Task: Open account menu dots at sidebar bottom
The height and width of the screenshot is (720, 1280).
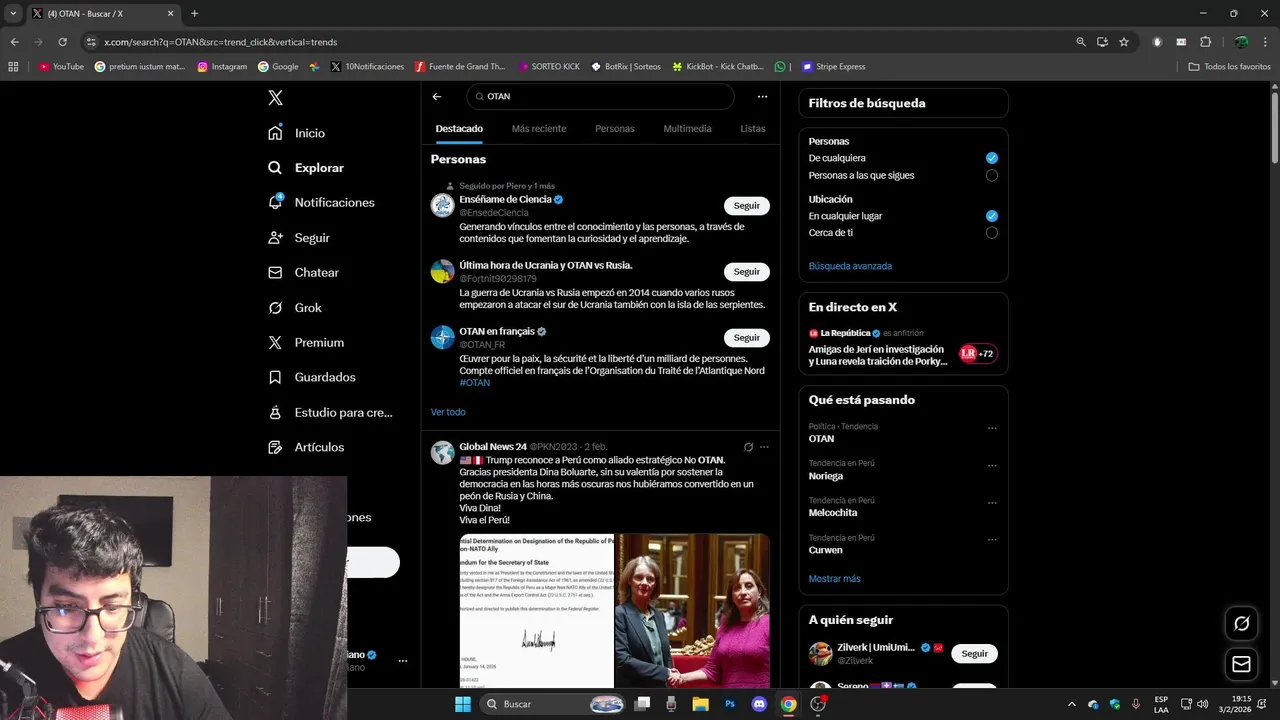Action: [403, 661]
